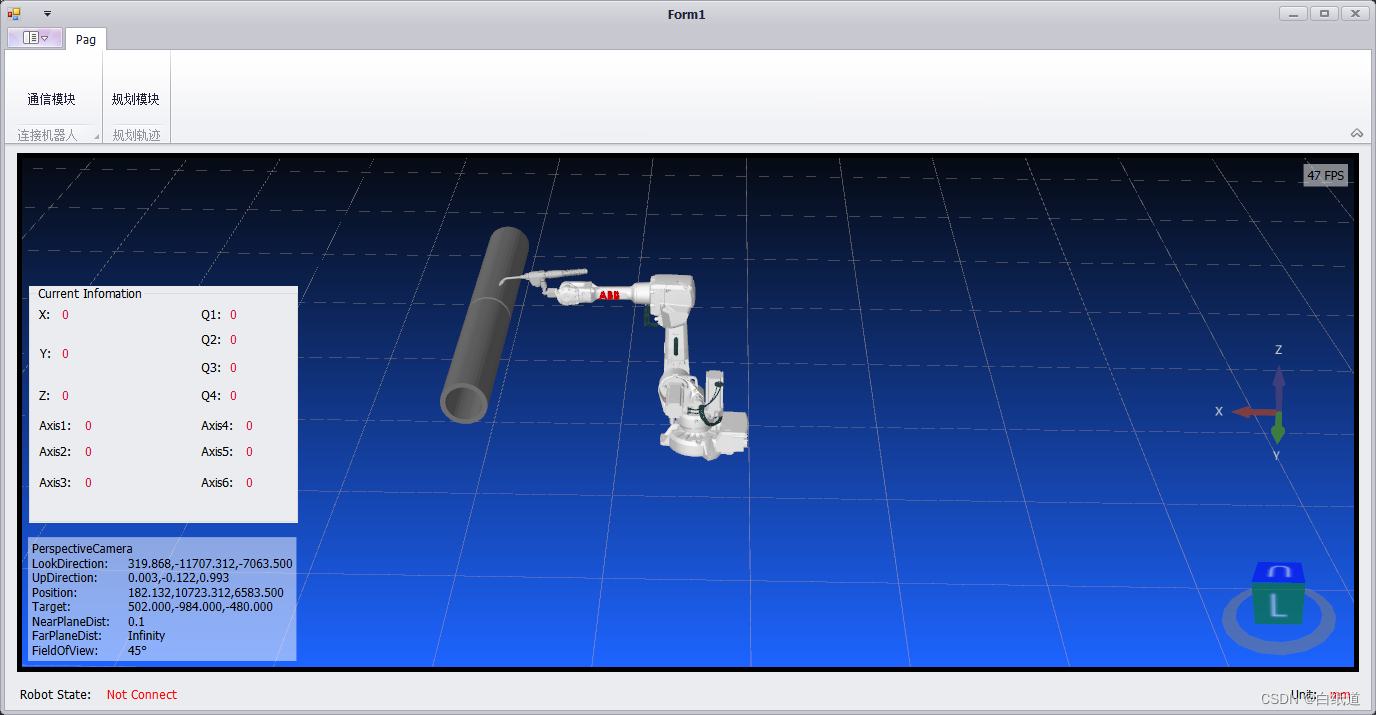This screenshot has height=715, width=1376.
Task: Click the Axis1 value readout
Action: [x=88, y=426]
